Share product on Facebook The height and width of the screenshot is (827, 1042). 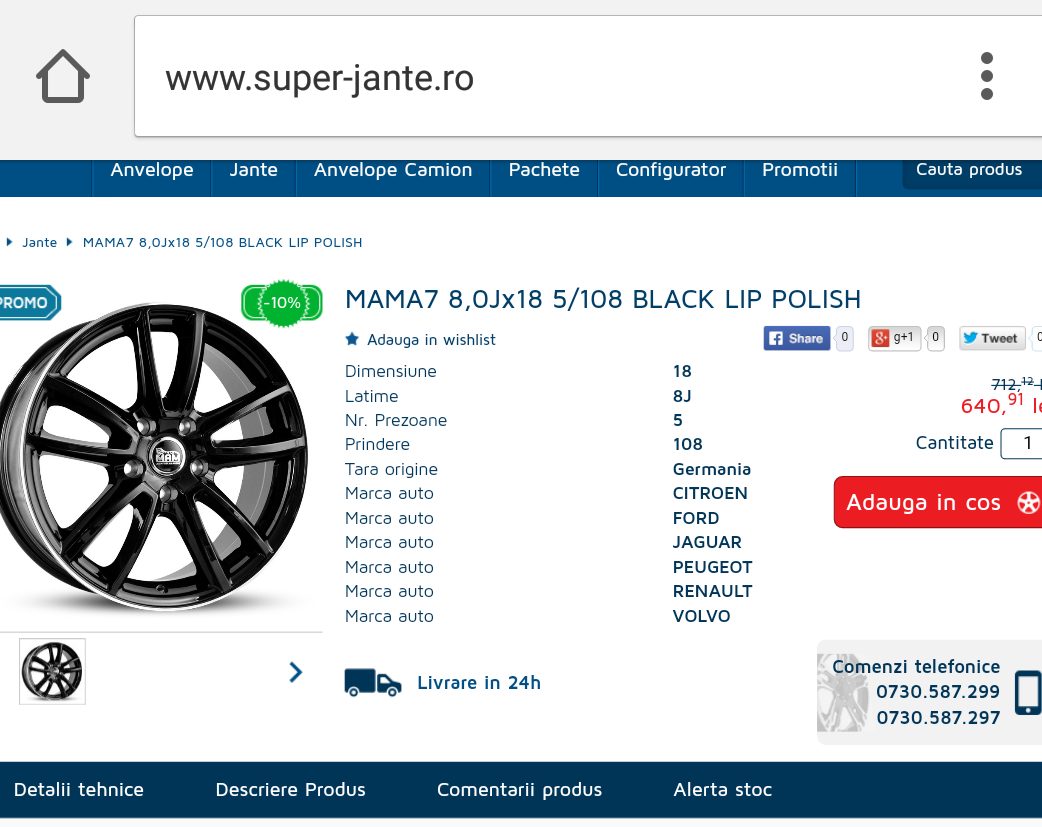(x=797, y=338)
